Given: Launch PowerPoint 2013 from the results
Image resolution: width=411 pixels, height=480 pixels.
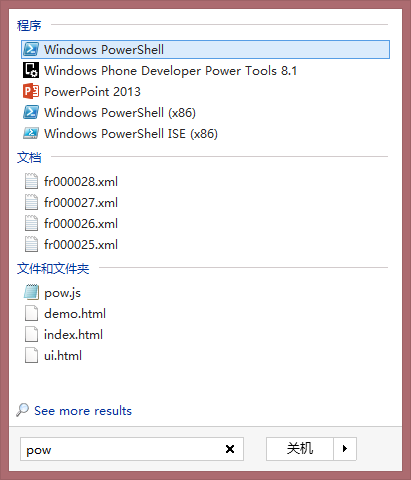Looking at the screenshot, I should point(92,92).
